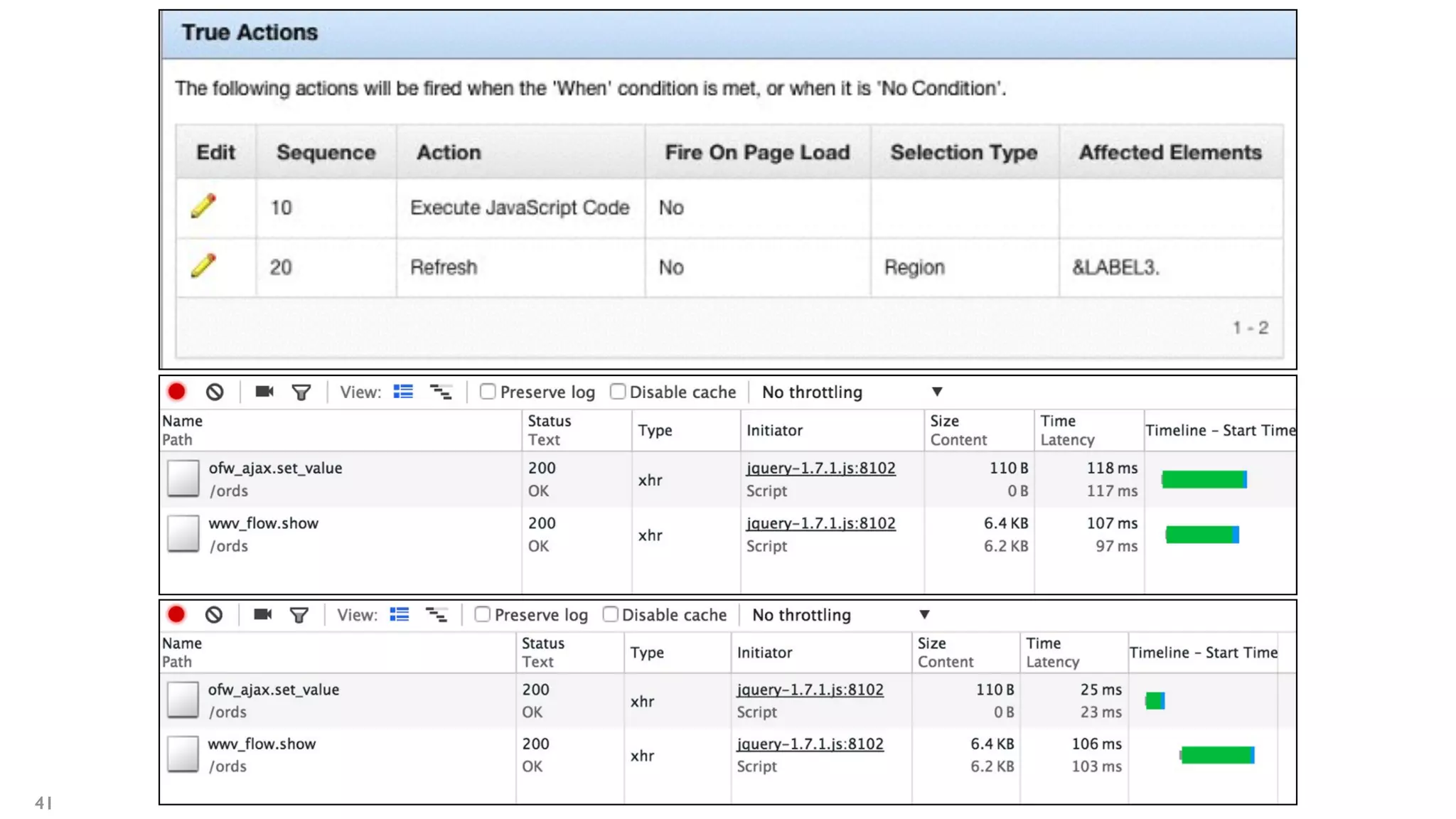Toggle overview waterfall view icon in lower panel
1456x819 pixels.
(x=436, y=615)
